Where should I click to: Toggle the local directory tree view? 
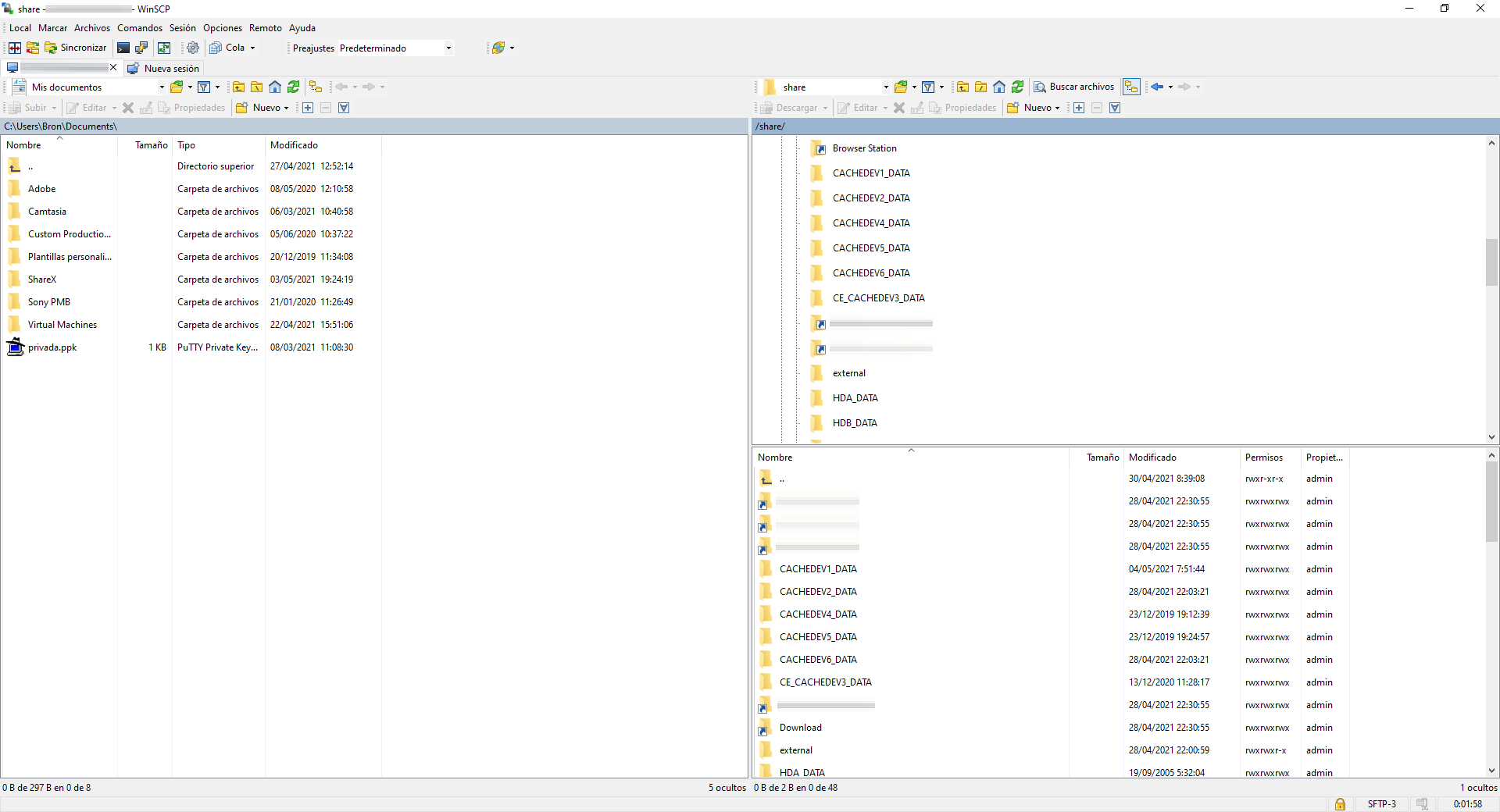(316, 87)
